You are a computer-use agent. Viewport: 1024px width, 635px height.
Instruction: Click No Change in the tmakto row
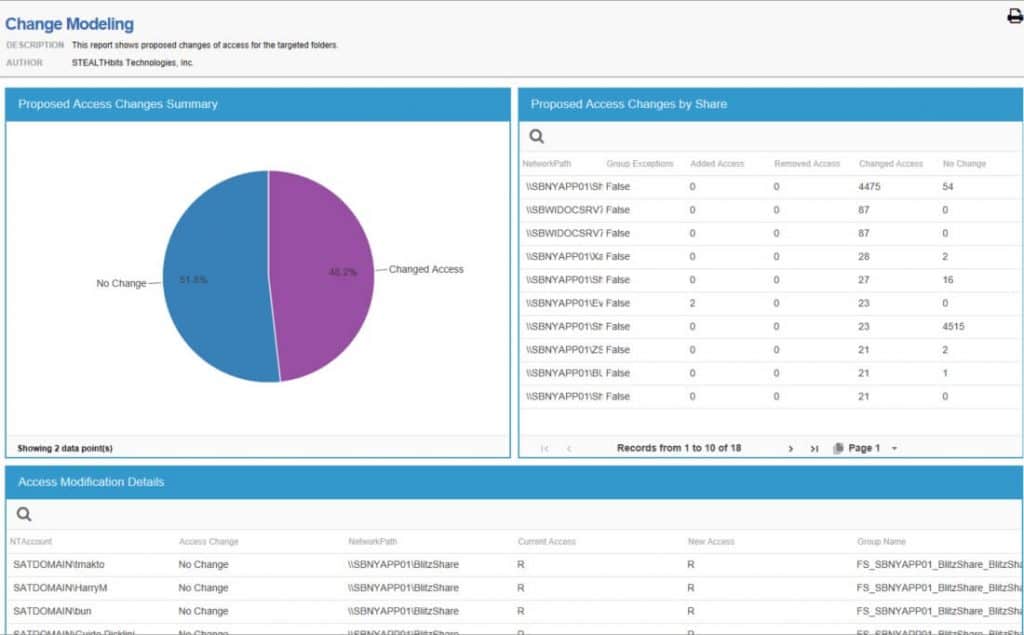pyautogui.click(x=203, y=564)
